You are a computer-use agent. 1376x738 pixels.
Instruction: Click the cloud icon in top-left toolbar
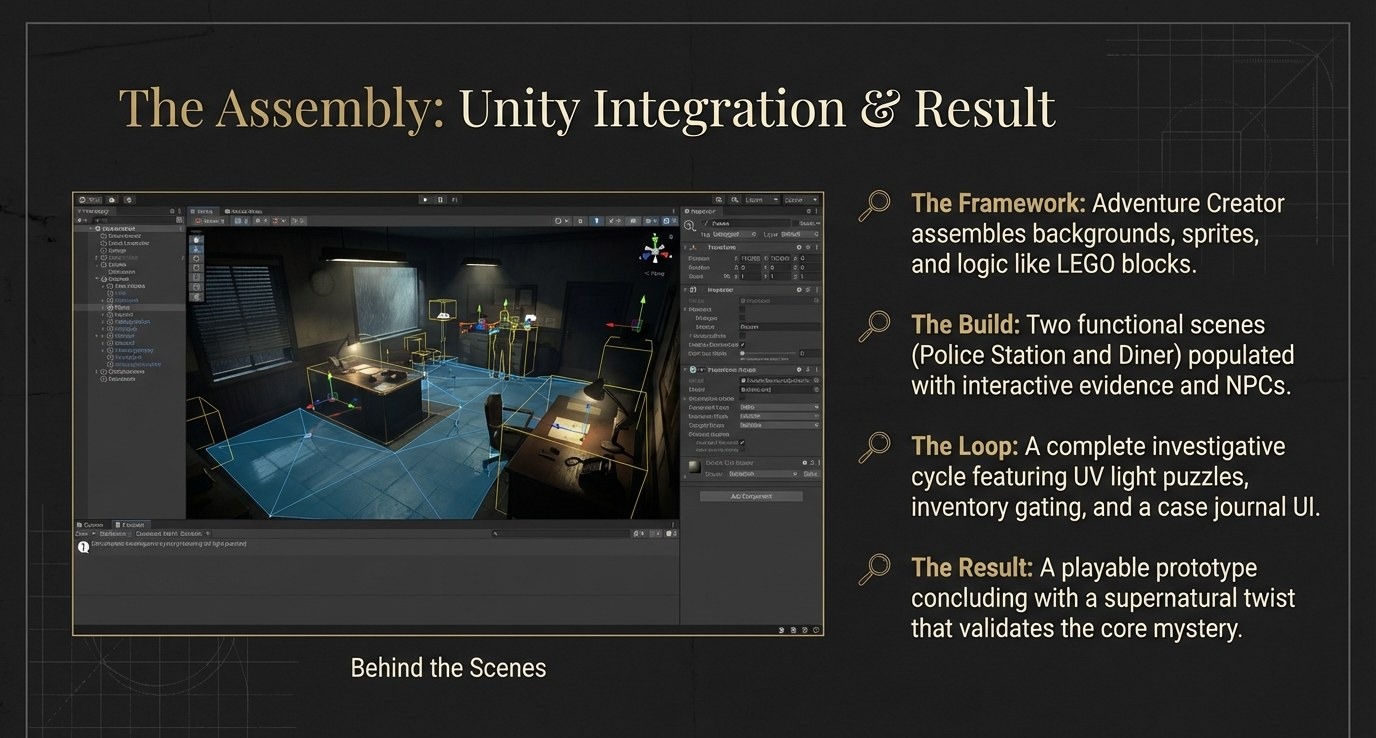[112, 200]
